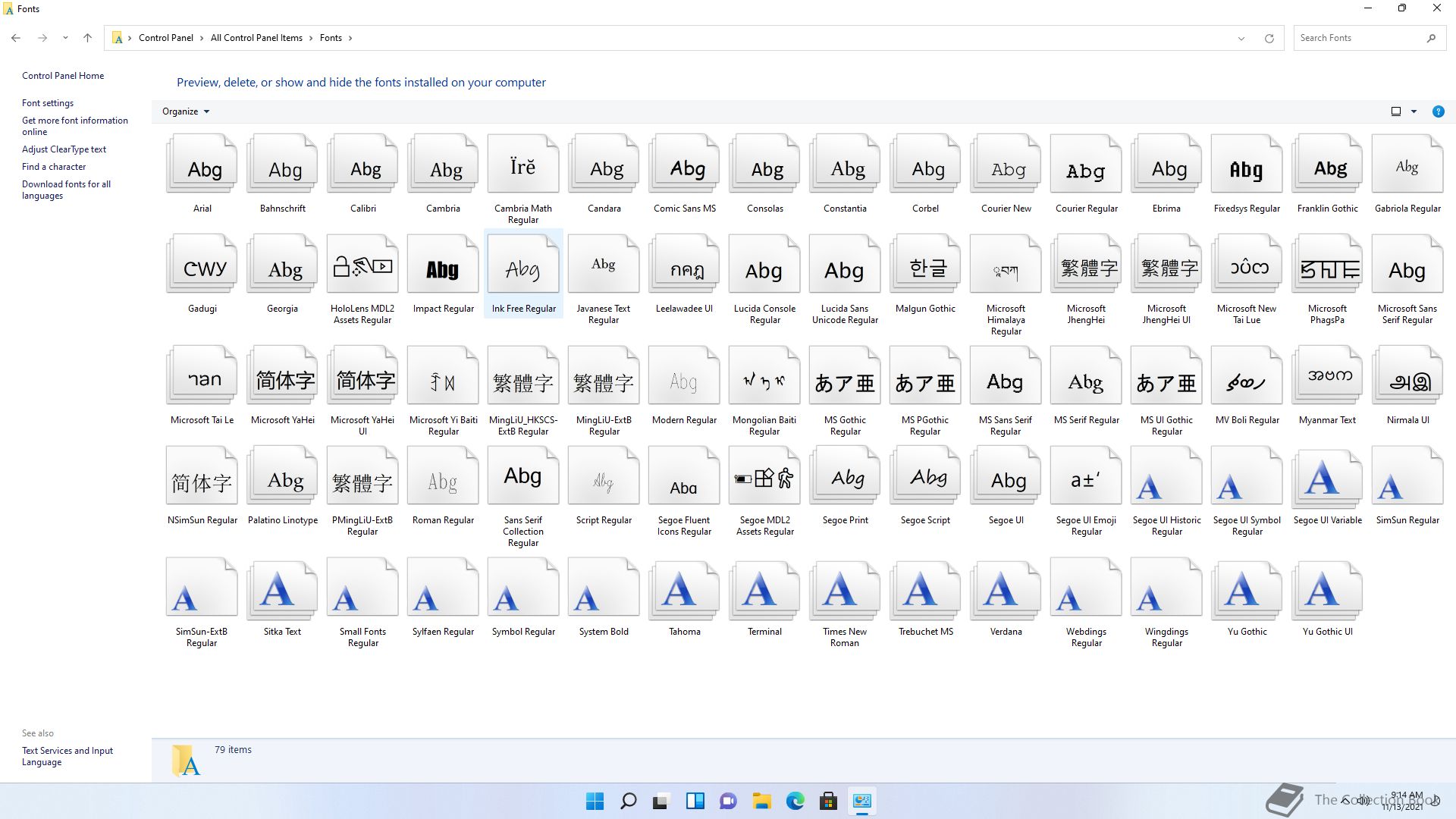Go up one level with up arrow

(x=87, y=38)
